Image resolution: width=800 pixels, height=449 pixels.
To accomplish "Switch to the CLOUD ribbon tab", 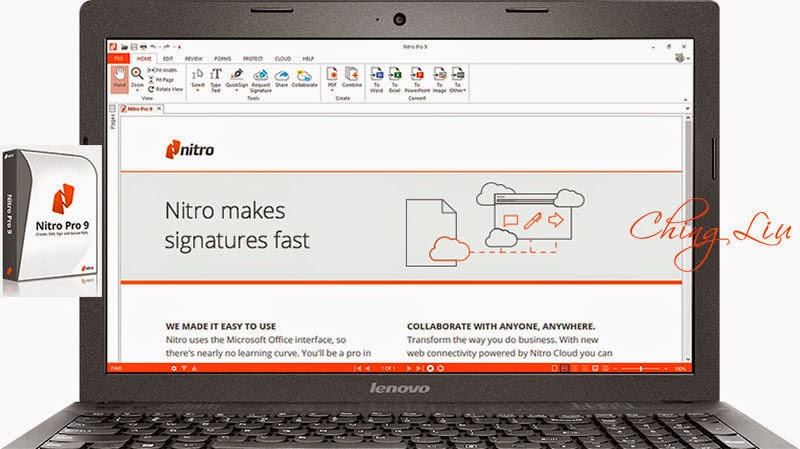I will click(283, 59).
